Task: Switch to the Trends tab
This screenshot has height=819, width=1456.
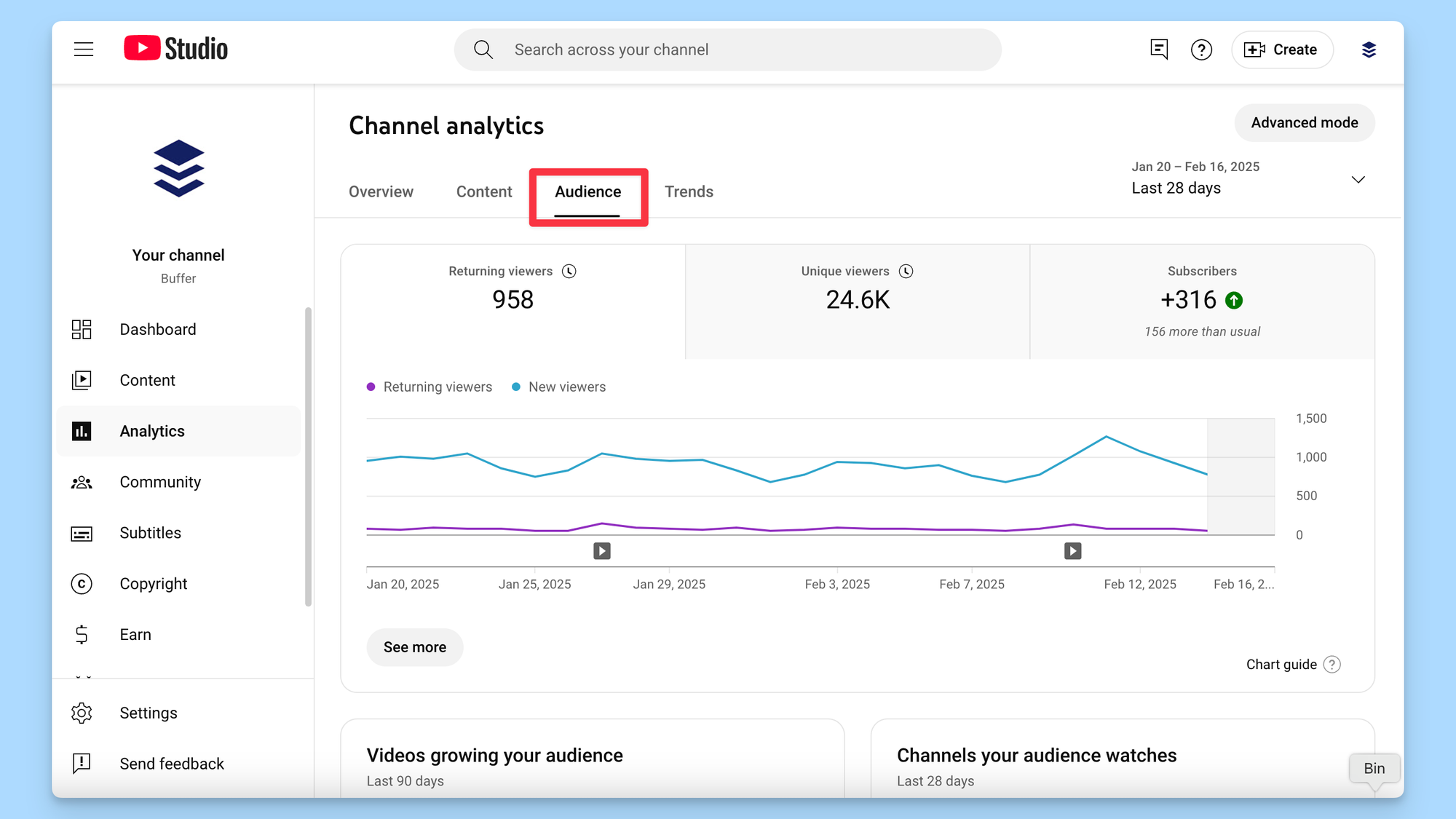Action: [x=688, y=192]
